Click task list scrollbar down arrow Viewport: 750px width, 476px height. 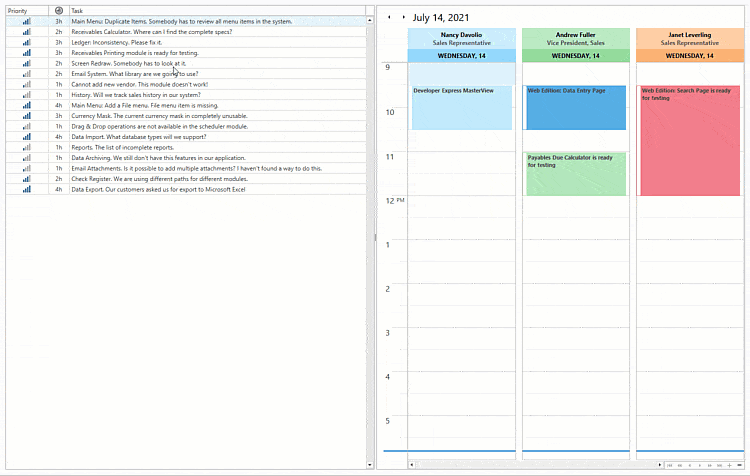coord(370,465)
